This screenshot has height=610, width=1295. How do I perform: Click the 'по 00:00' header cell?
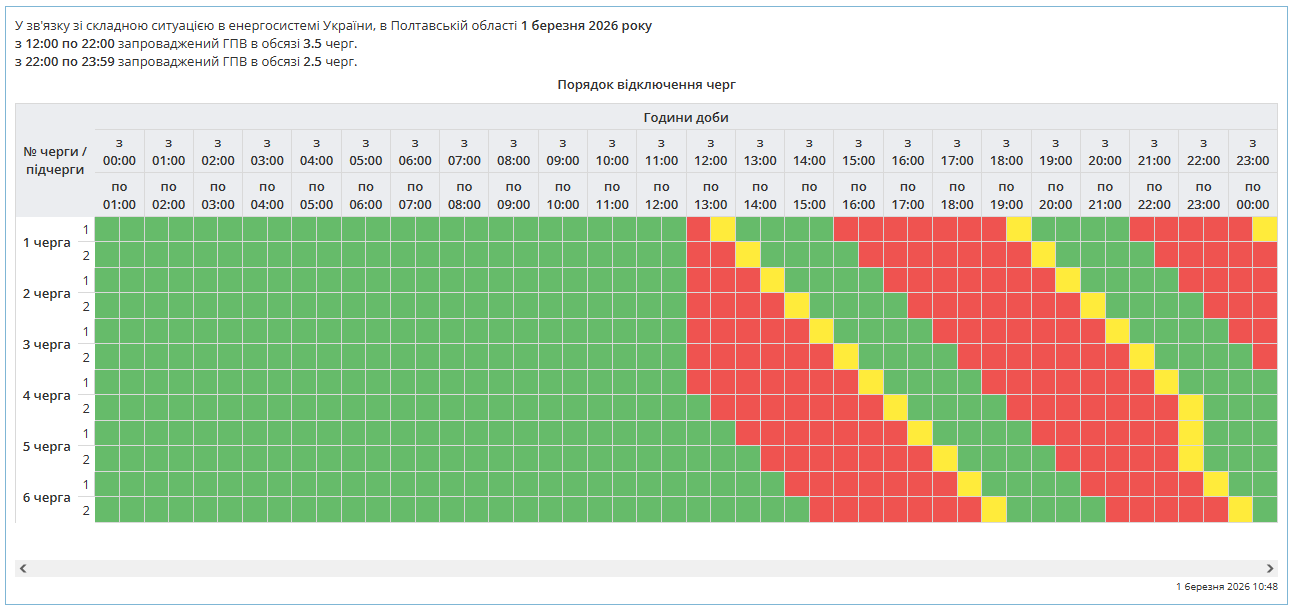1252,195
